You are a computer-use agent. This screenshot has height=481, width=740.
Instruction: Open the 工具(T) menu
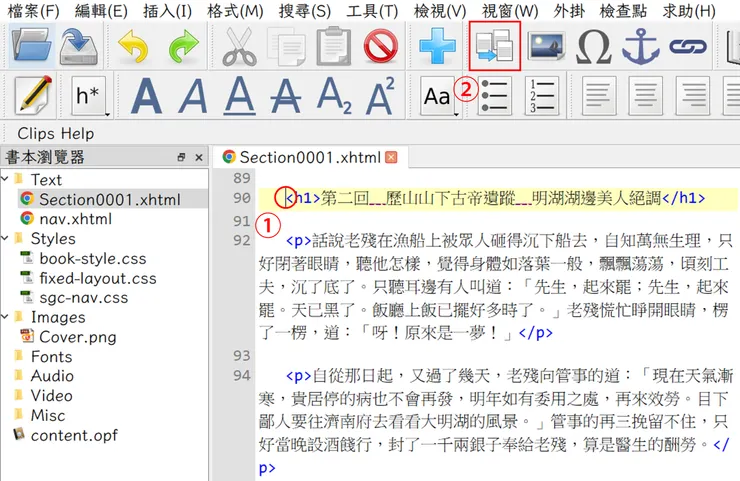point(372,11)
